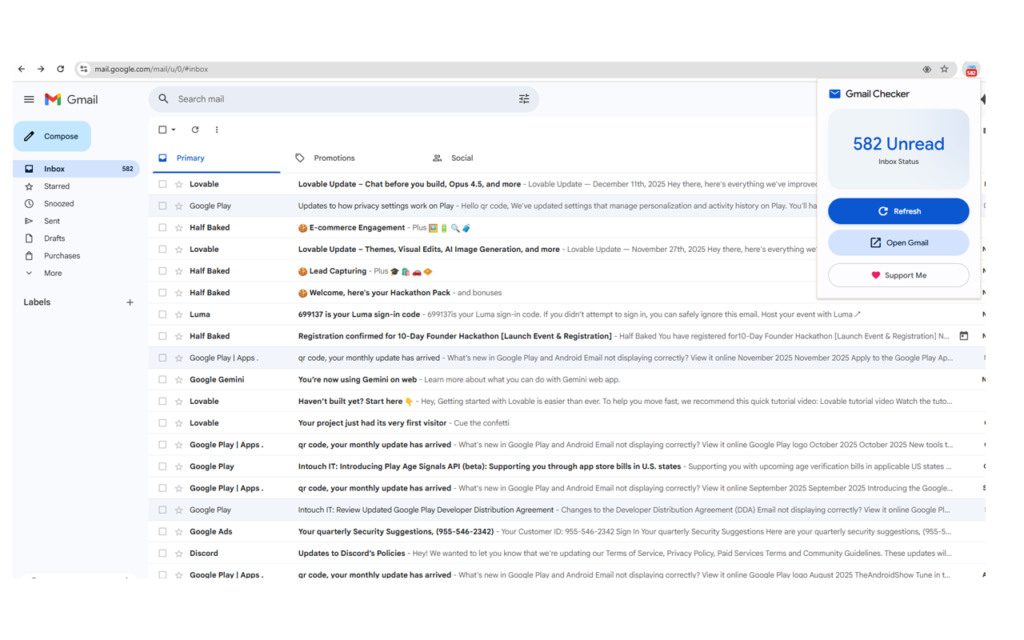The height and width of the screenshot is (640, 1024).
Task: Switch to the Promotions tab
Action: (333, 158)
